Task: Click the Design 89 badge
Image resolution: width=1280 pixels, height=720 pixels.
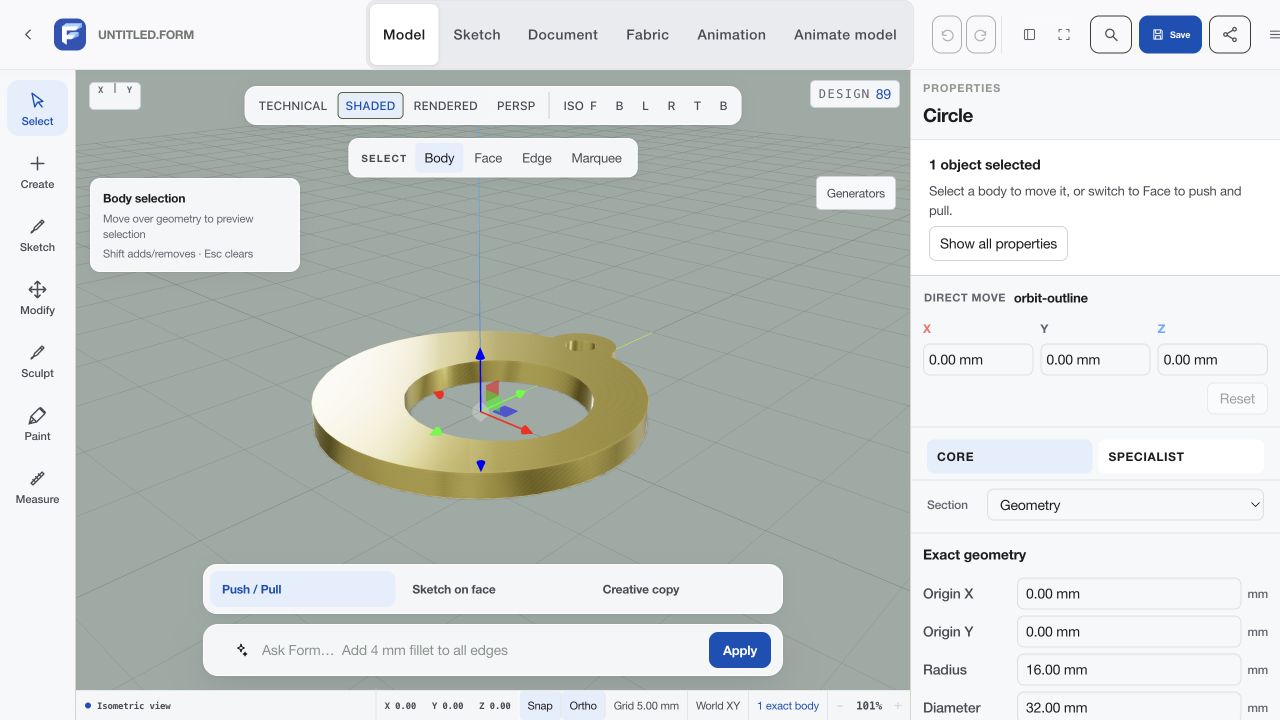Action: 855,94
